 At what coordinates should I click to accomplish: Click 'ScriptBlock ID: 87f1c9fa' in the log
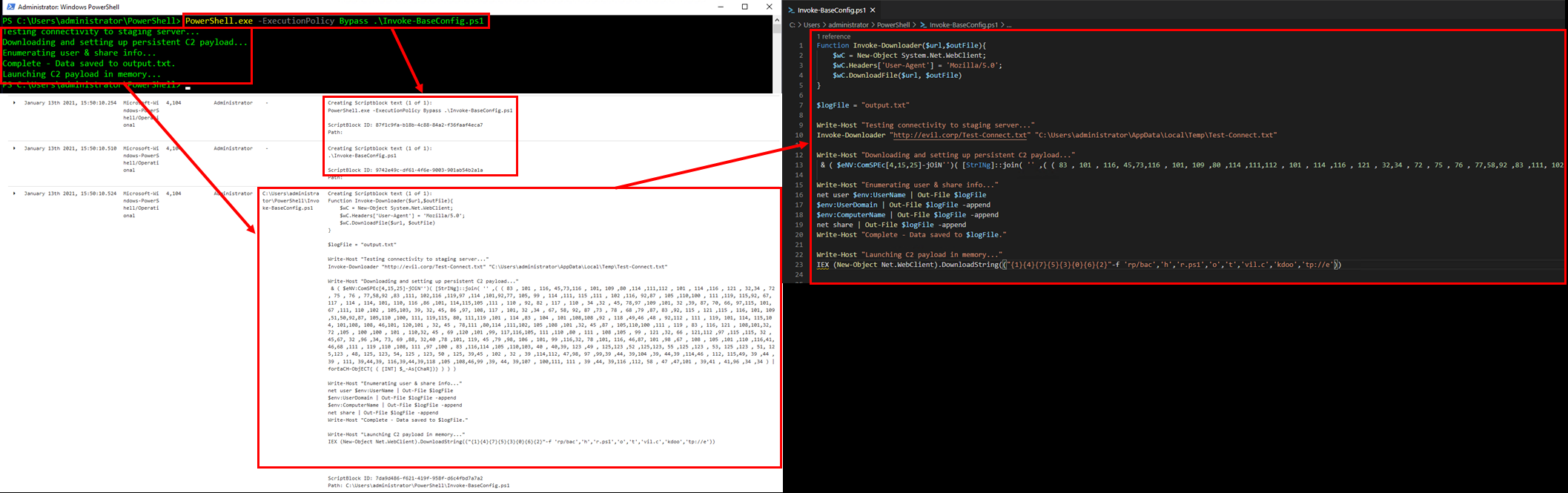[405, 125]
